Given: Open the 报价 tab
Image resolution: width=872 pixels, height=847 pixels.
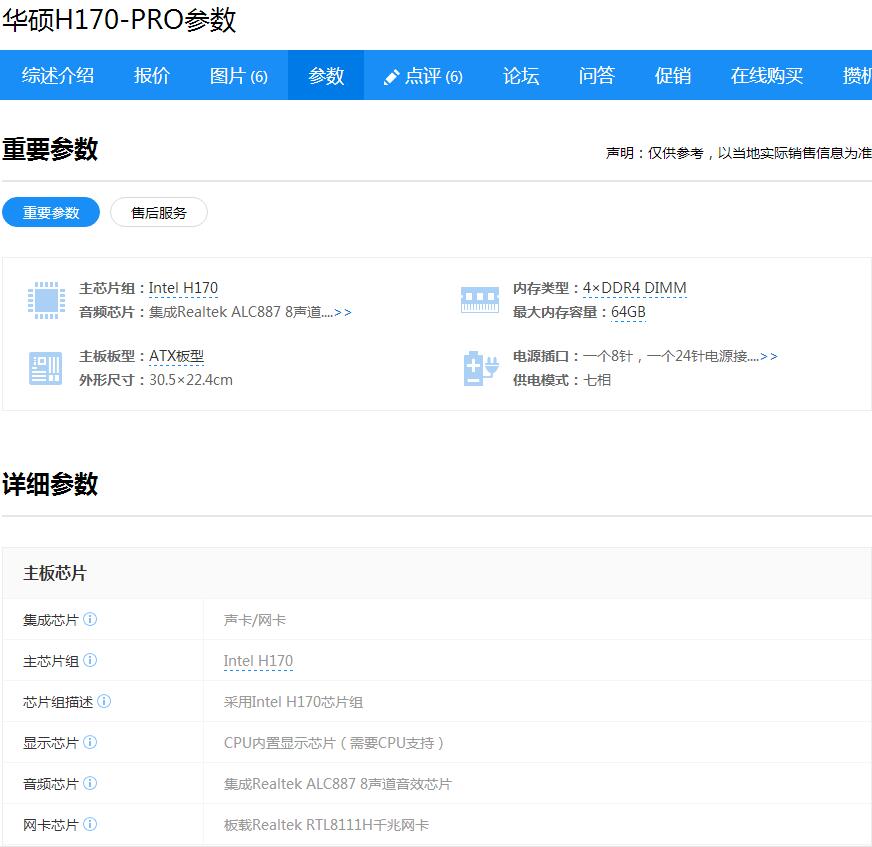Looking at the screenshot, I should pyautogui.click(x=152, y=76).
